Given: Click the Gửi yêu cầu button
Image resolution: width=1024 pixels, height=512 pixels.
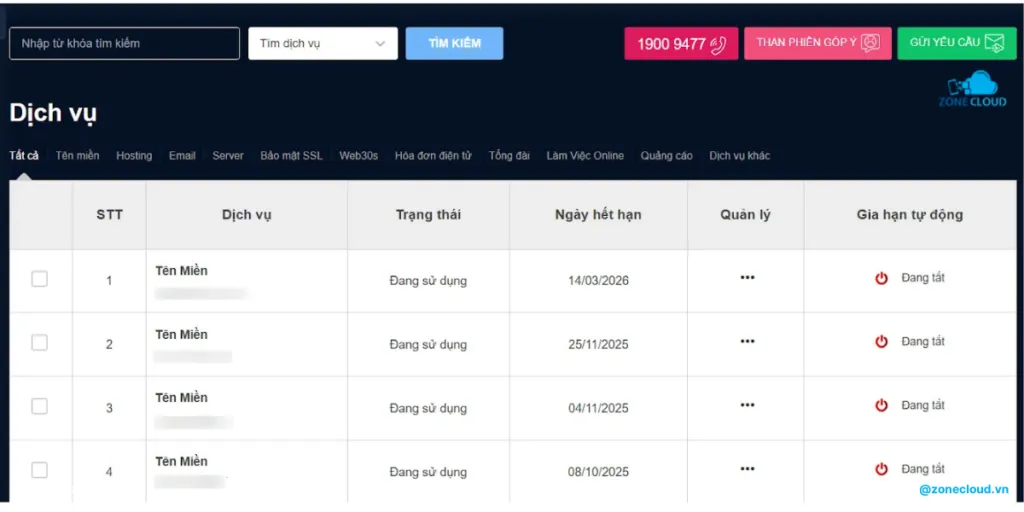Looking at the screenshot, I should 957,44.
